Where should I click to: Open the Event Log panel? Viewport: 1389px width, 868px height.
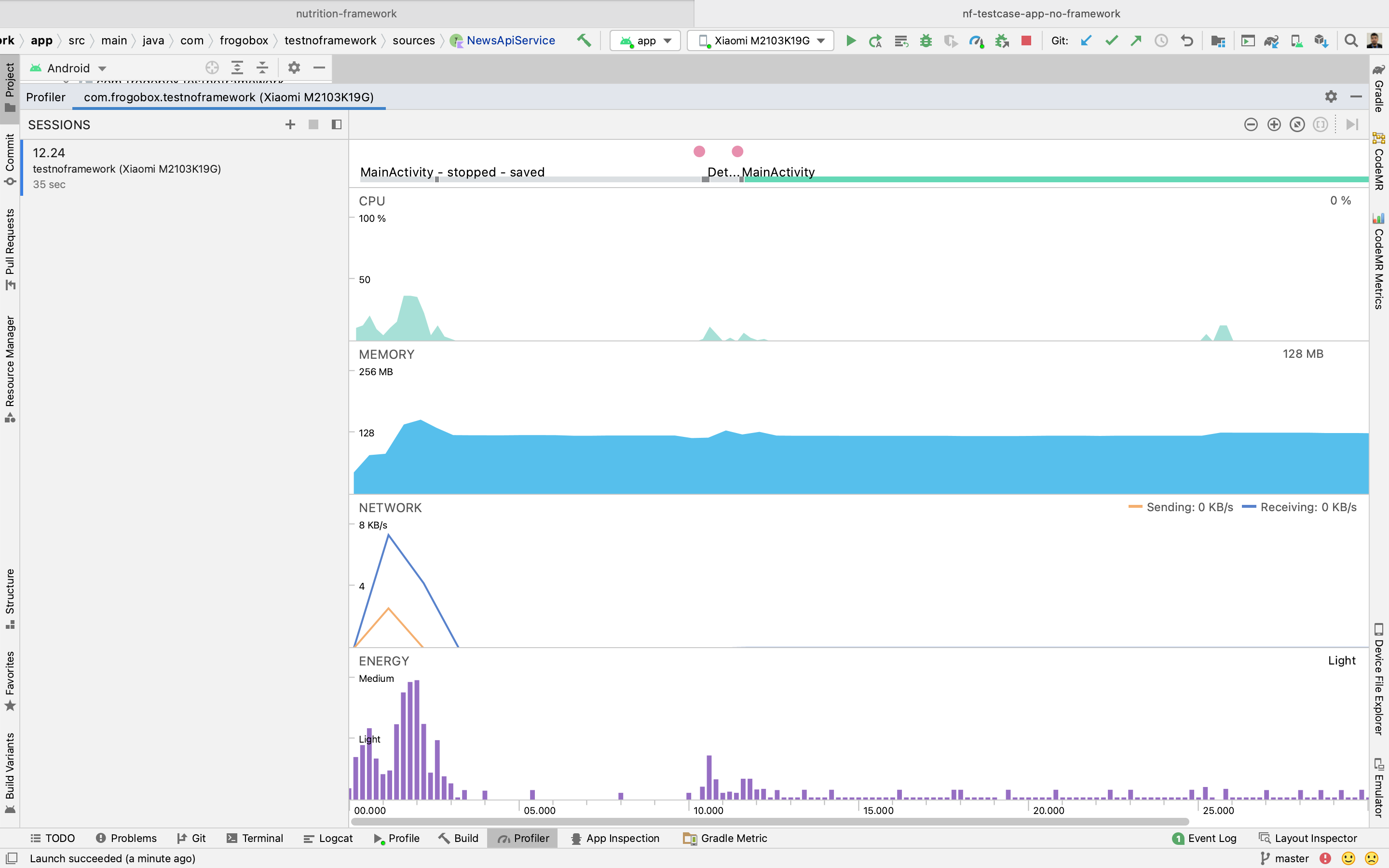1204,838
